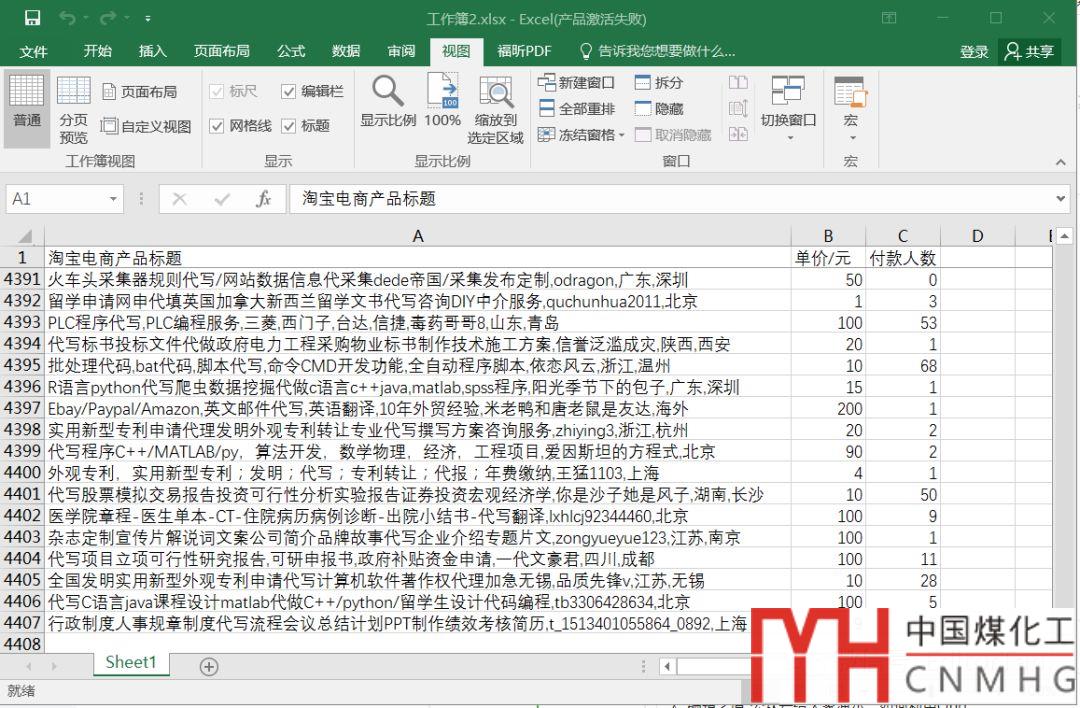Toggle the Ruler (标尺) checkbox
The height and width of the screenshot is (708, 1080).
coord(233,91)
